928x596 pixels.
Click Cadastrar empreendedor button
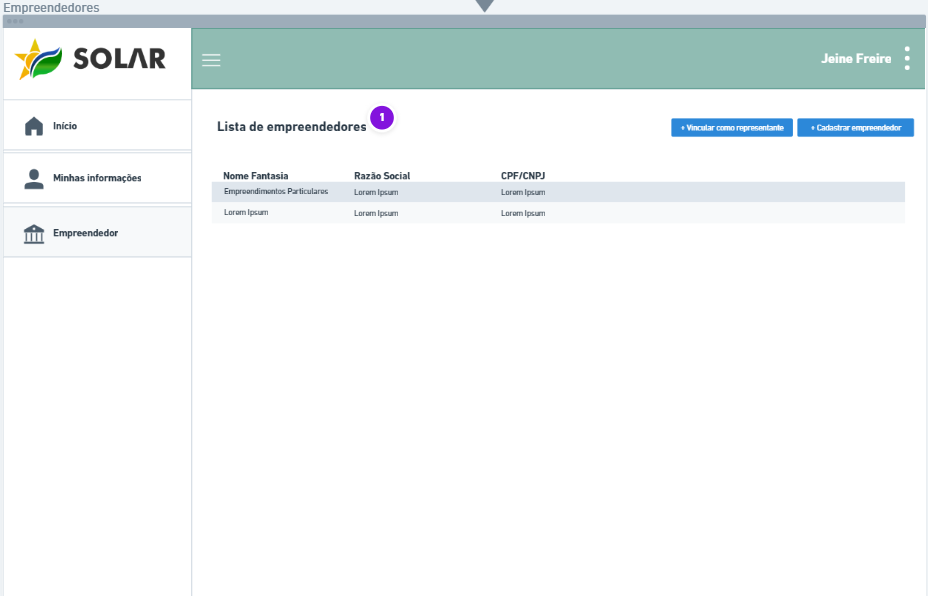[855, 128]
